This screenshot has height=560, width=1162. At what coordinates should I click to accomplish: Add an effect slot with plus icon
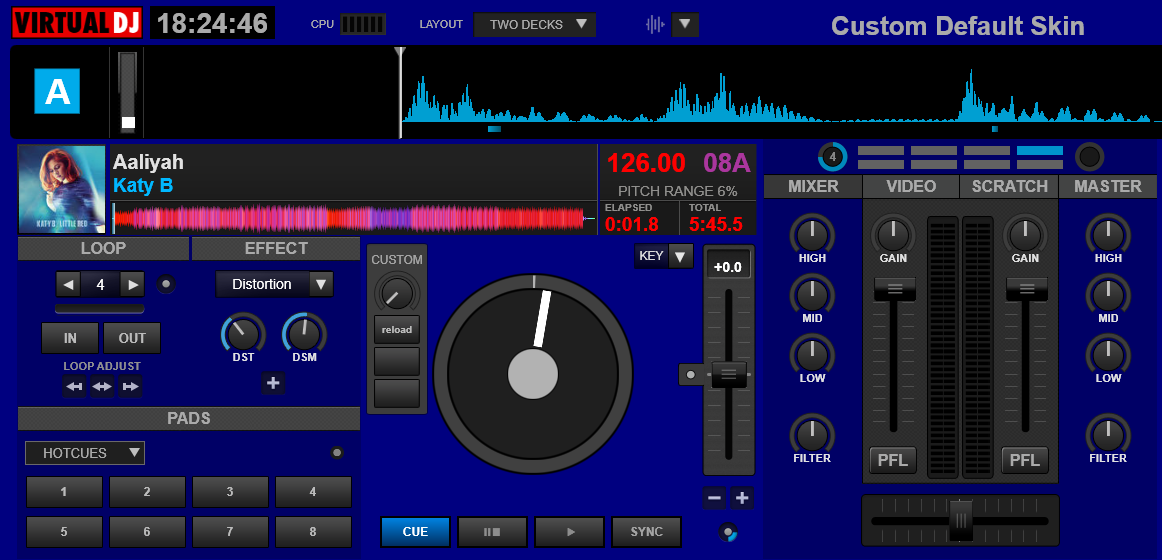click(273, 383)
